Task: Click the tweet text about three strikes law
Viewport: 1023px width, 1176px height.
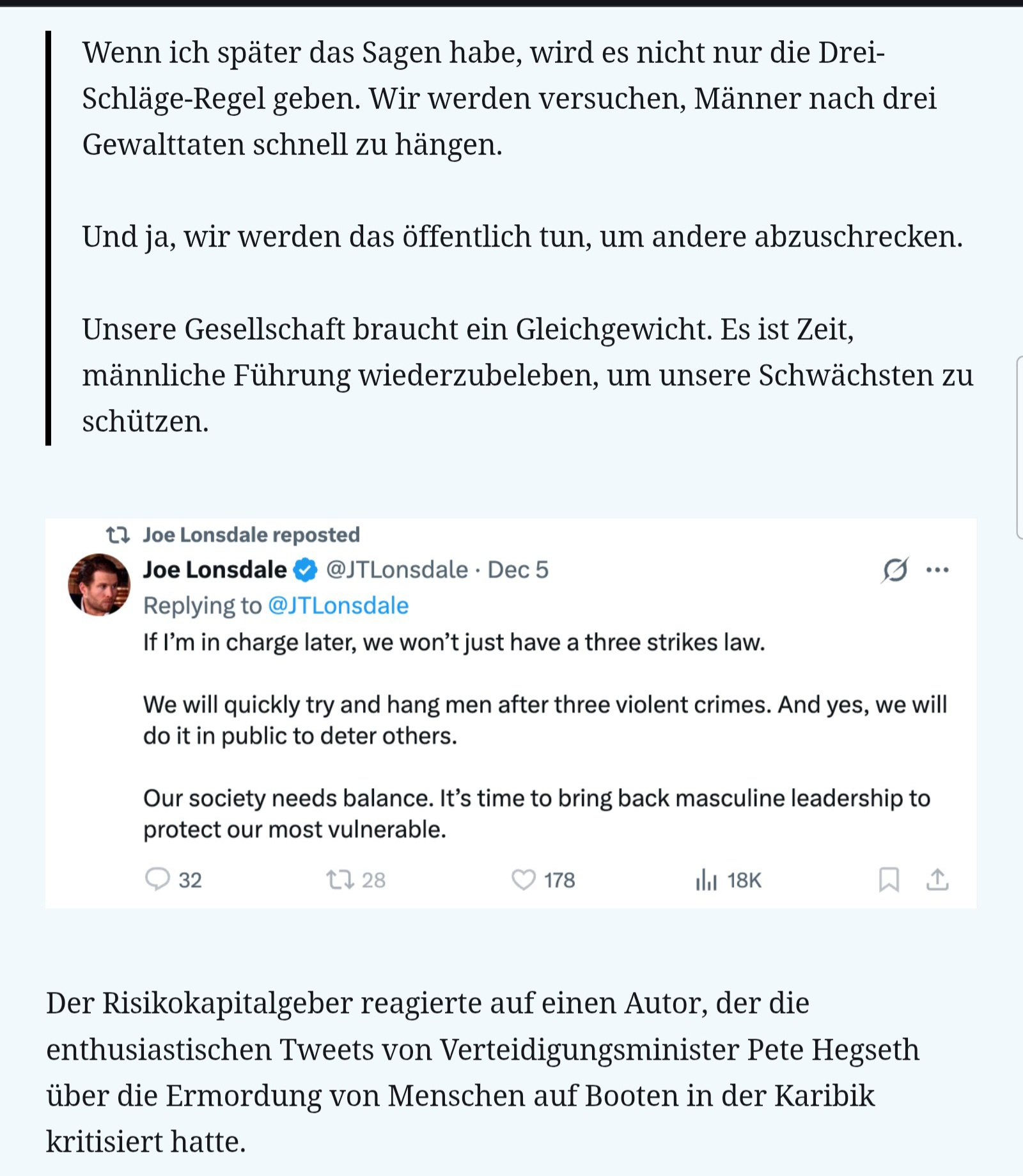Action: (454, 642)
